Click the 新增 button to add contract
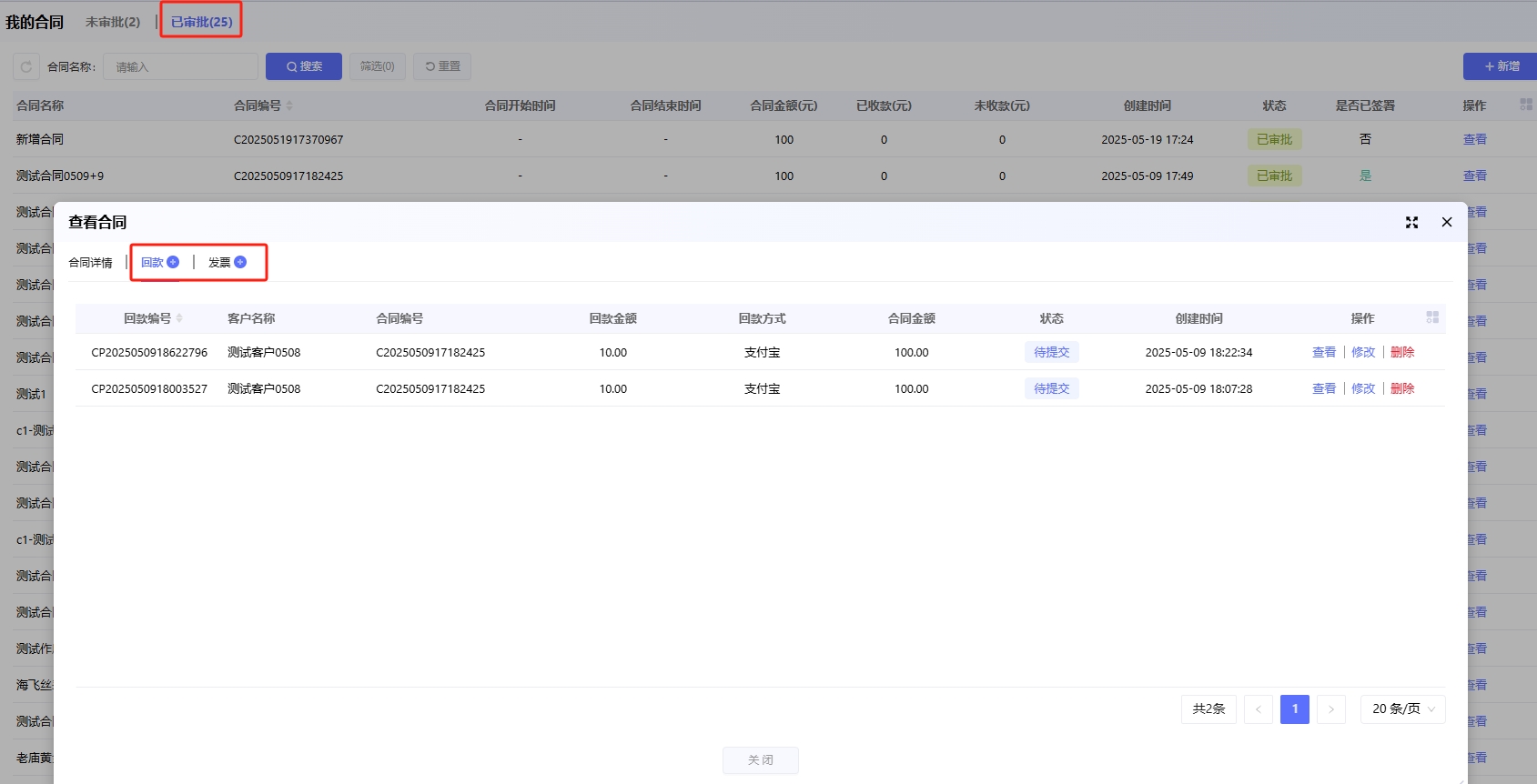1537x784 pixels. coord(1502,66)
